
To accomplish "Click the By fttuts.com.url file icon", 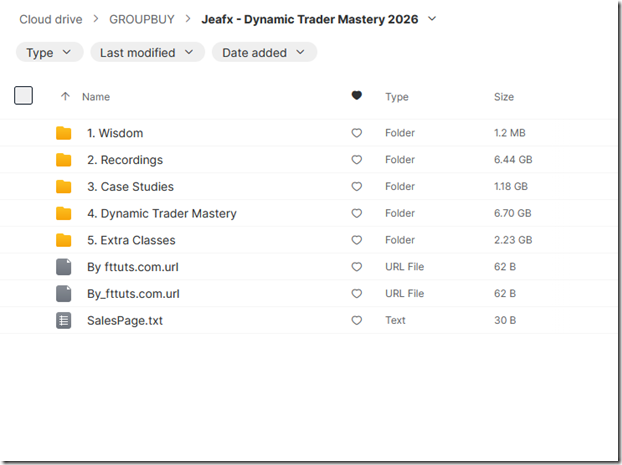I will (x=63, y=267).
